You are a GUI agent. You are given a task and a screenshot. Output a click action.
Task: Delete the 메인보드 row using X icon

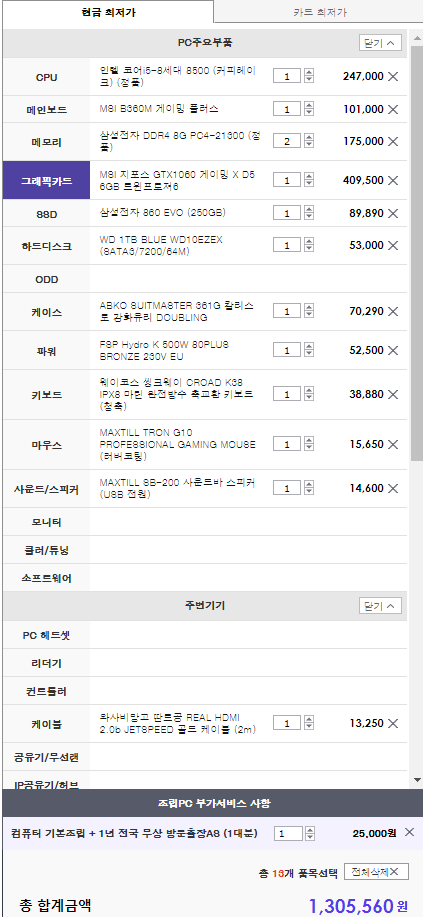[393, 109]
